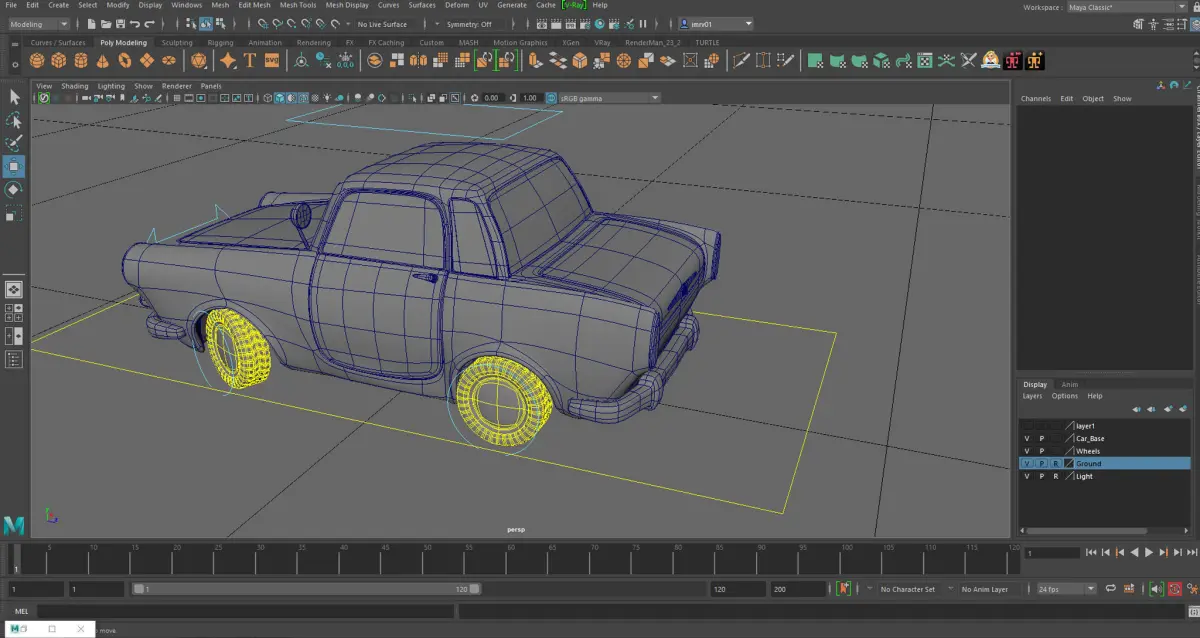Click the SVG import shelf icon
This screenshot has width=1200, height=638.
pyautogui.click(x=272, y=61)
